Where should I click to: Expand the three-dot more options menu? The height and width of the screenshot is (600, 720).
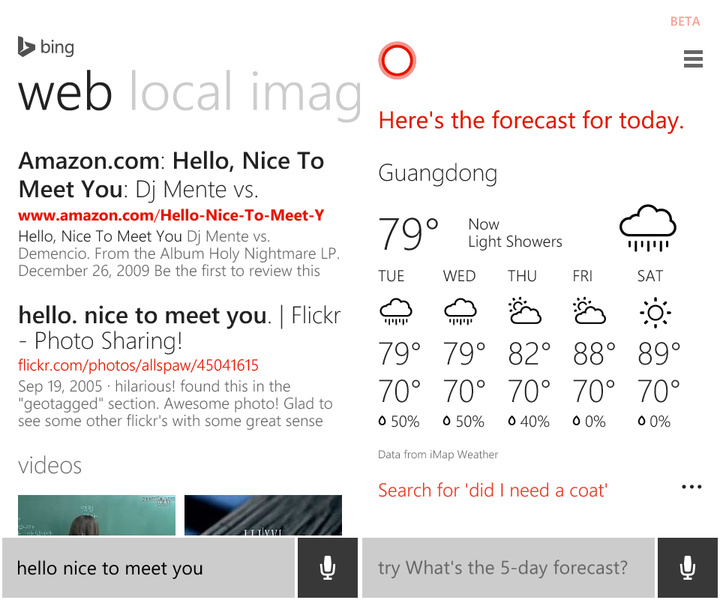691,487
